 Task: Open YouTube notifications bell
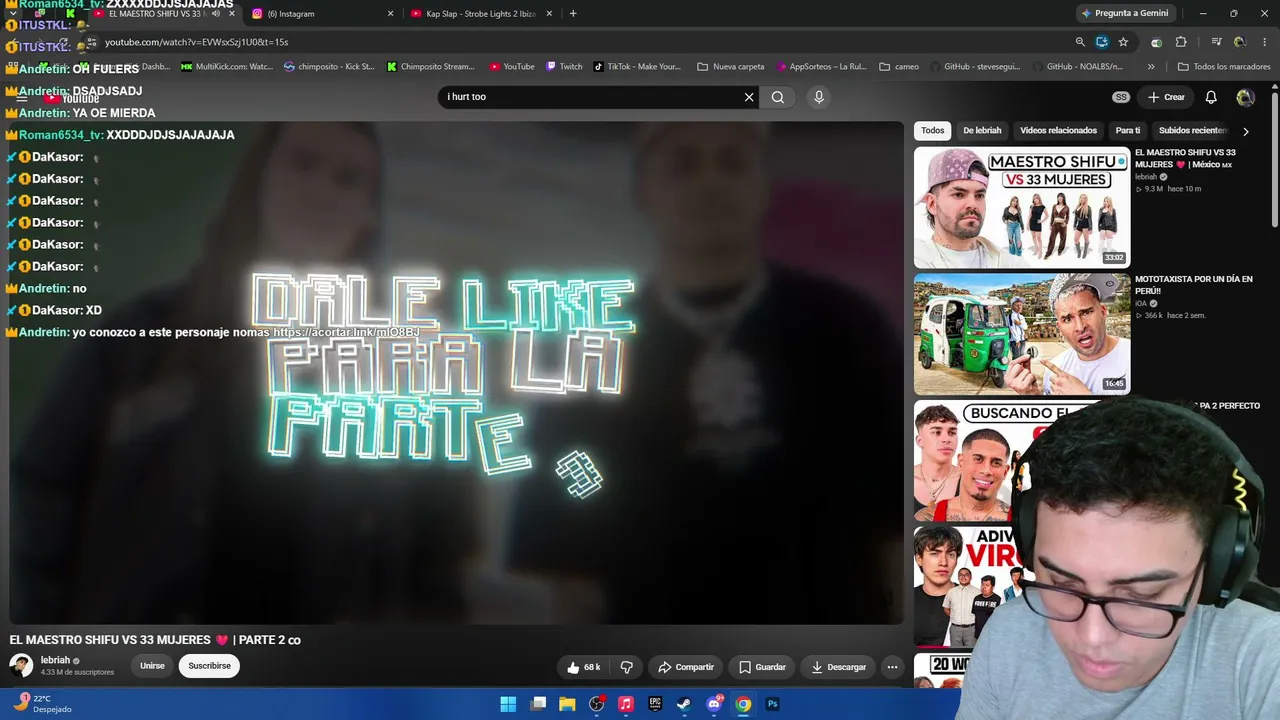click(x=1211, y=97)
